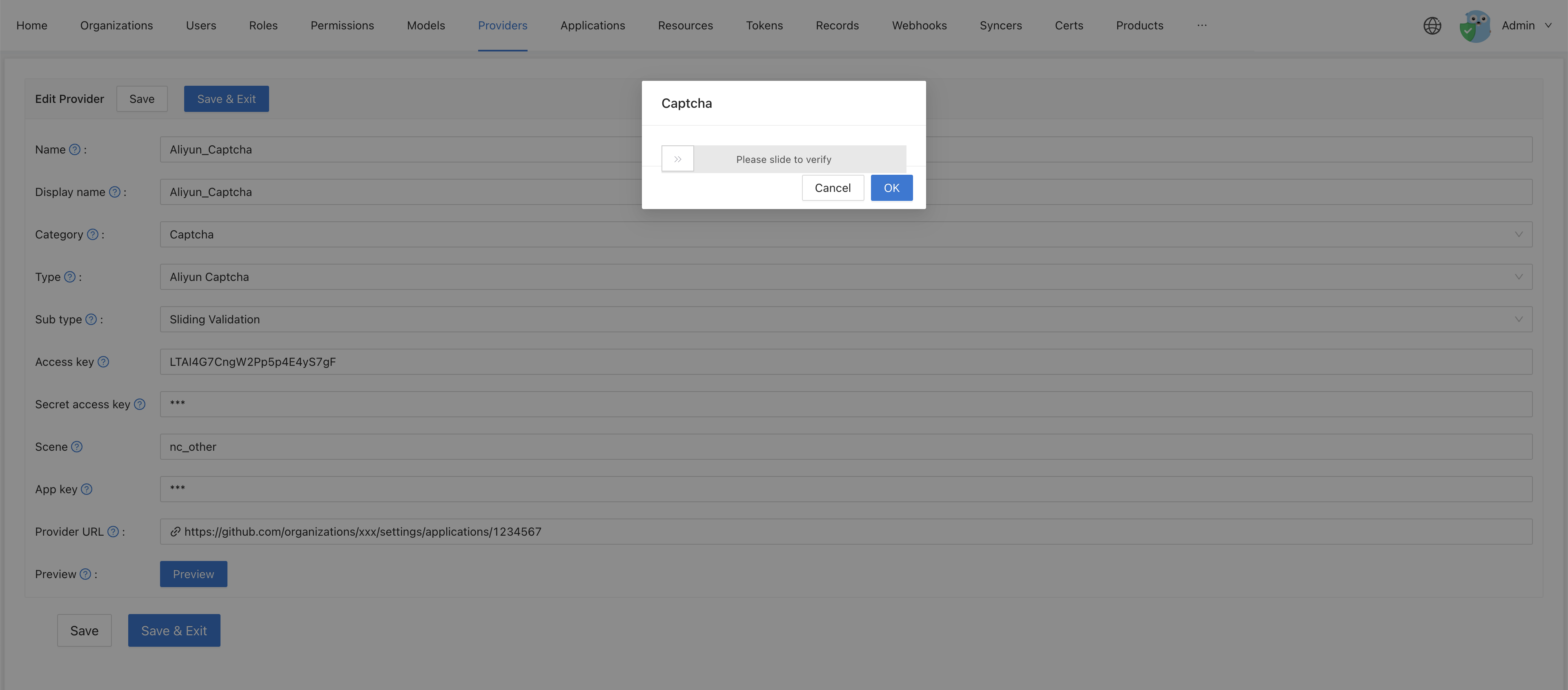
Task: Go to the Applications tab
Action: click(592, 26)
